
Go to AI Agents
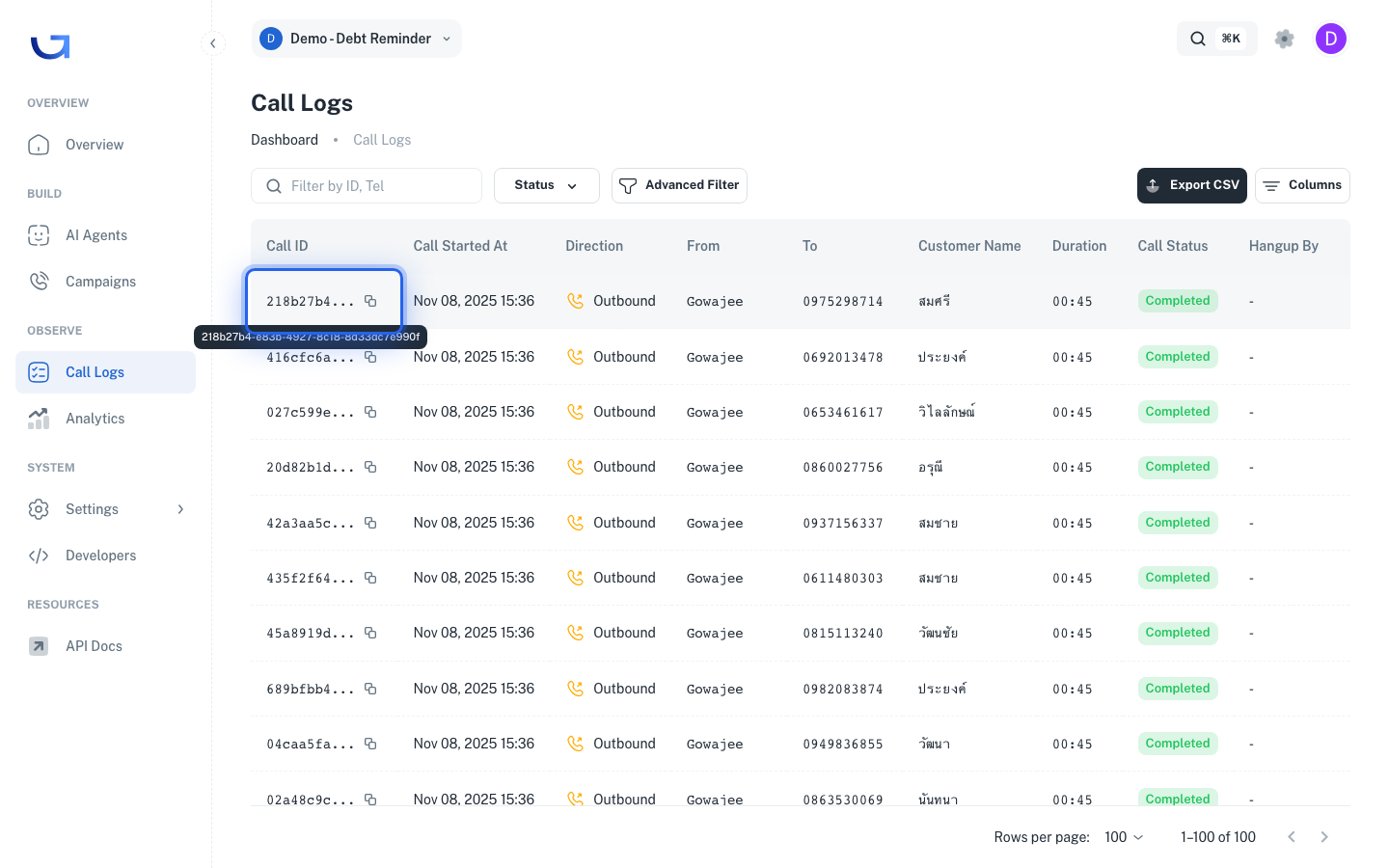click(105, 235)
